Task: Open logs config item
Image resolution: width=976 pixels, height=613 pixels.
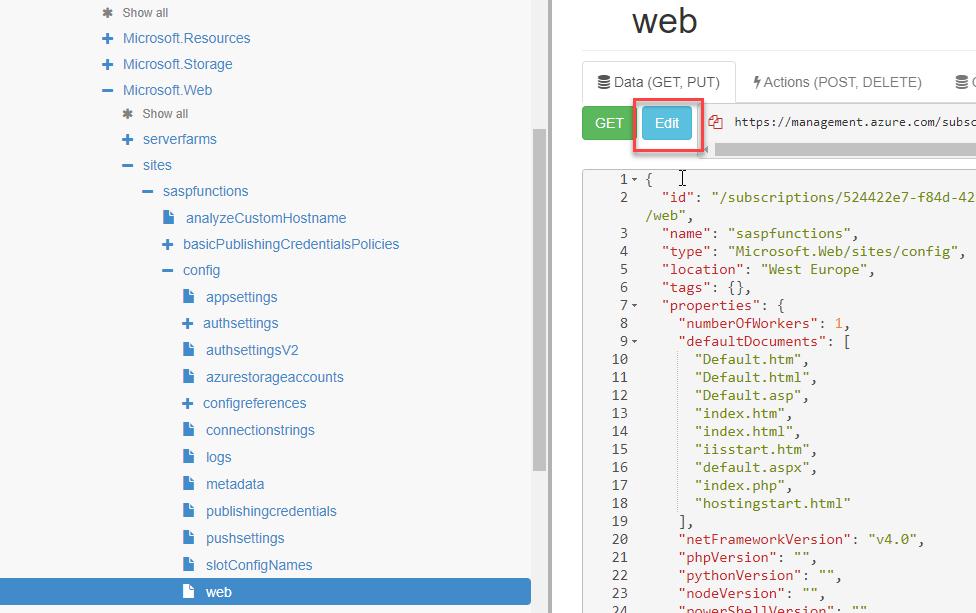Action: tap(218, 457)
